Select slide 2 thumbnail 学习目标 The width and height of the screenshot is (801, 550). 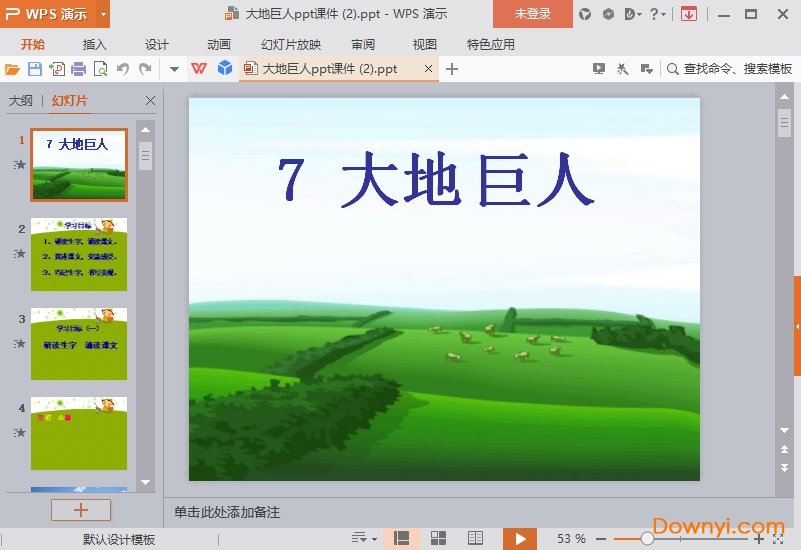point(79,254)
